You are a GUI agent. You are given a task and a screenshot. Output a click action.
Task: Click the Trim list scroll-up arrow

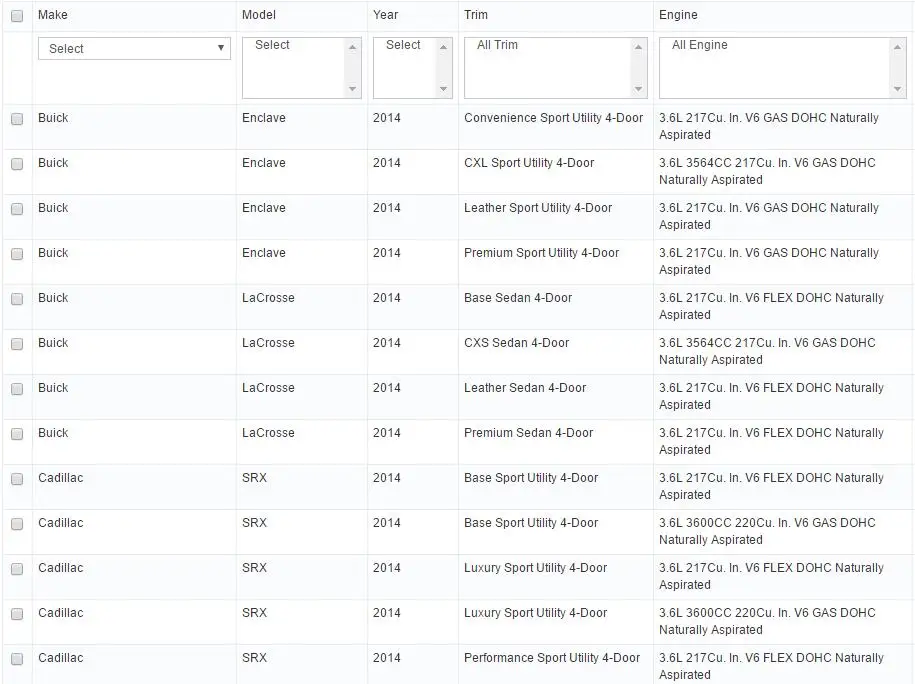click(x=638, y=47)
